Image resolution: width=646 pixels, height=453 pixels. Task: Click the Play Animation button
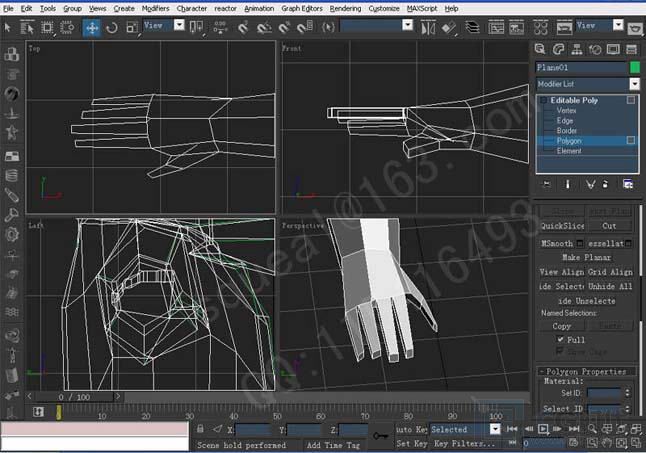(x=543, y=429)
